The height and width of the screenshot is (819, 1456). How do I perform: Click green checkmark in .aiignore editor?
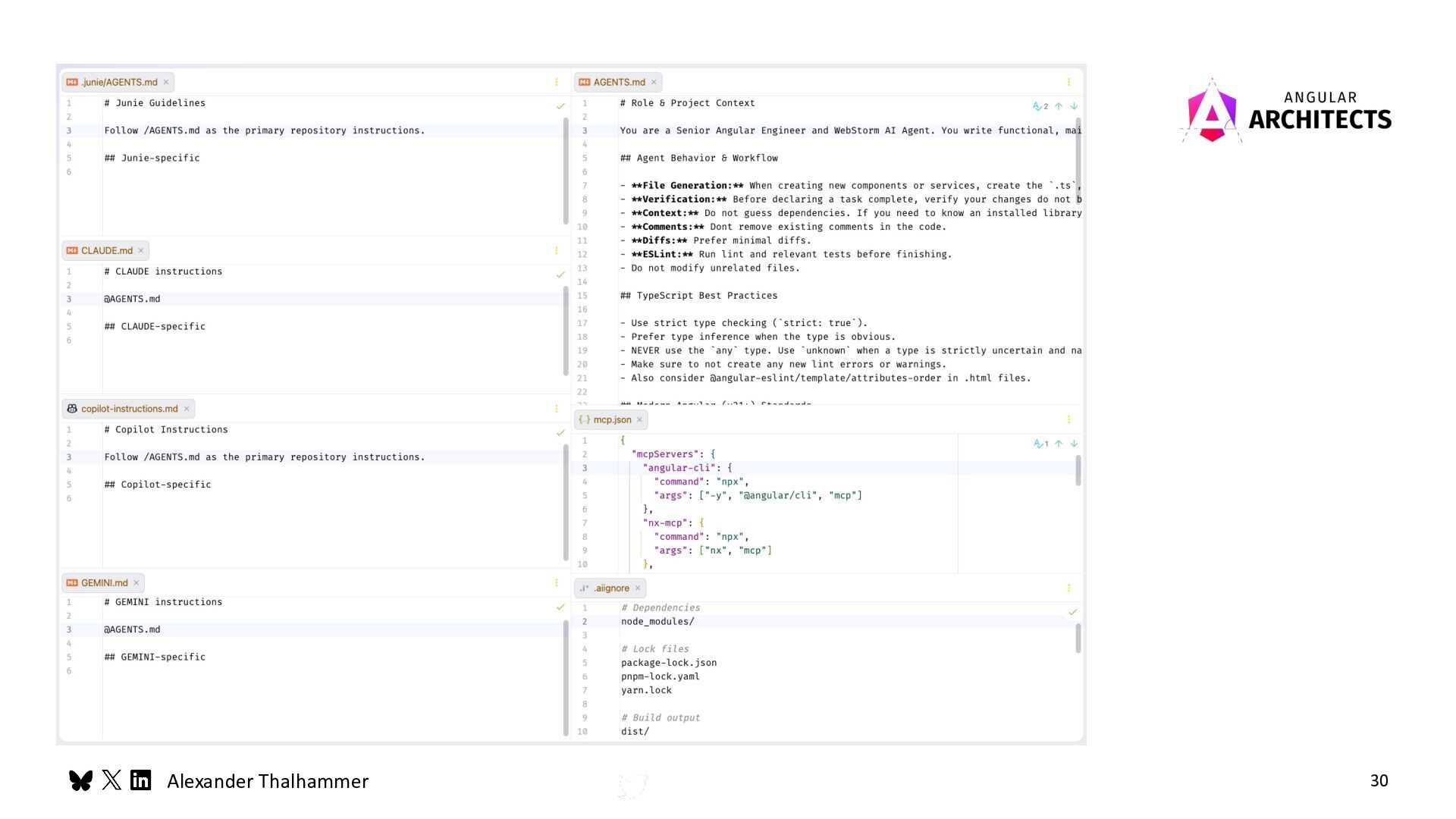click(x=1072, y=612)
